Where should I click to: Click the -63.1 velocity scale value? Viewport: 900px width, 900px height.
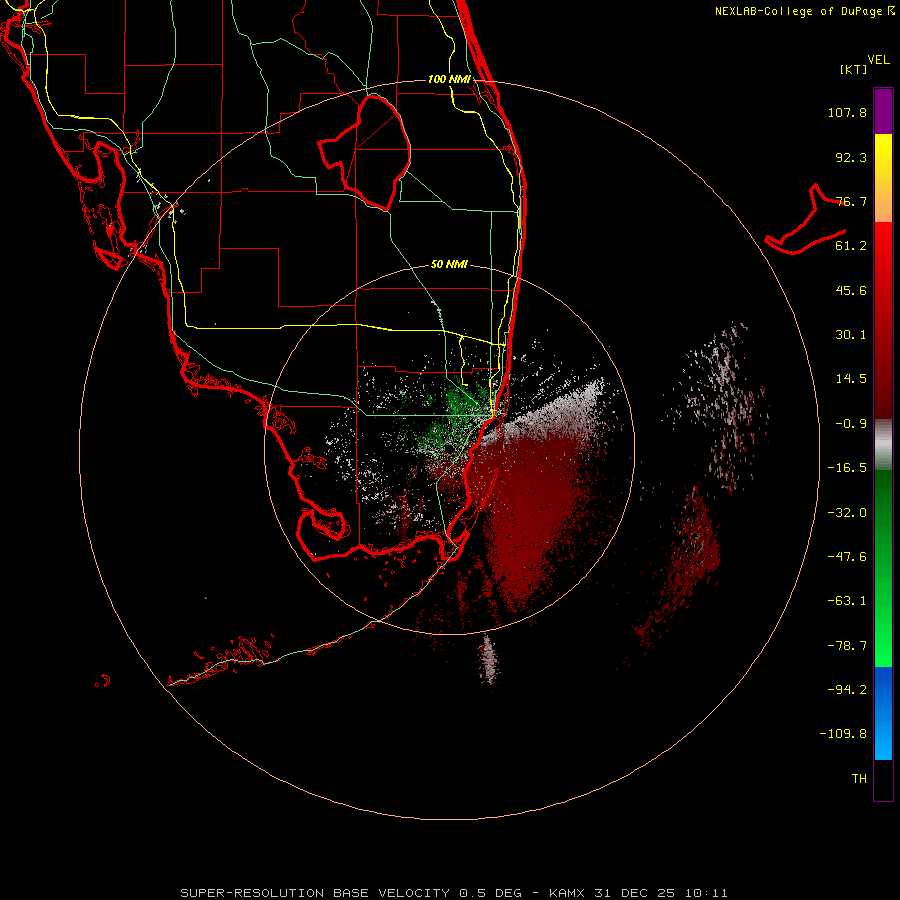847,601
